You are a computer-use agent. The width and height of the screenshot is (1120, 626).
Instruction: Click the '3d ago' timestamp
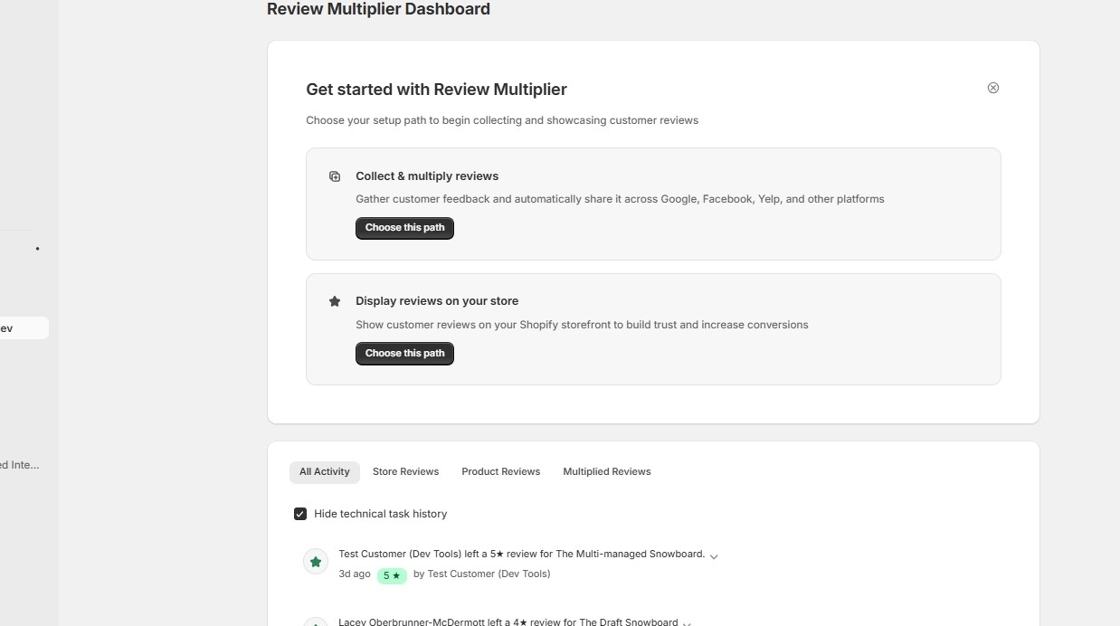(x=354, y=574)
